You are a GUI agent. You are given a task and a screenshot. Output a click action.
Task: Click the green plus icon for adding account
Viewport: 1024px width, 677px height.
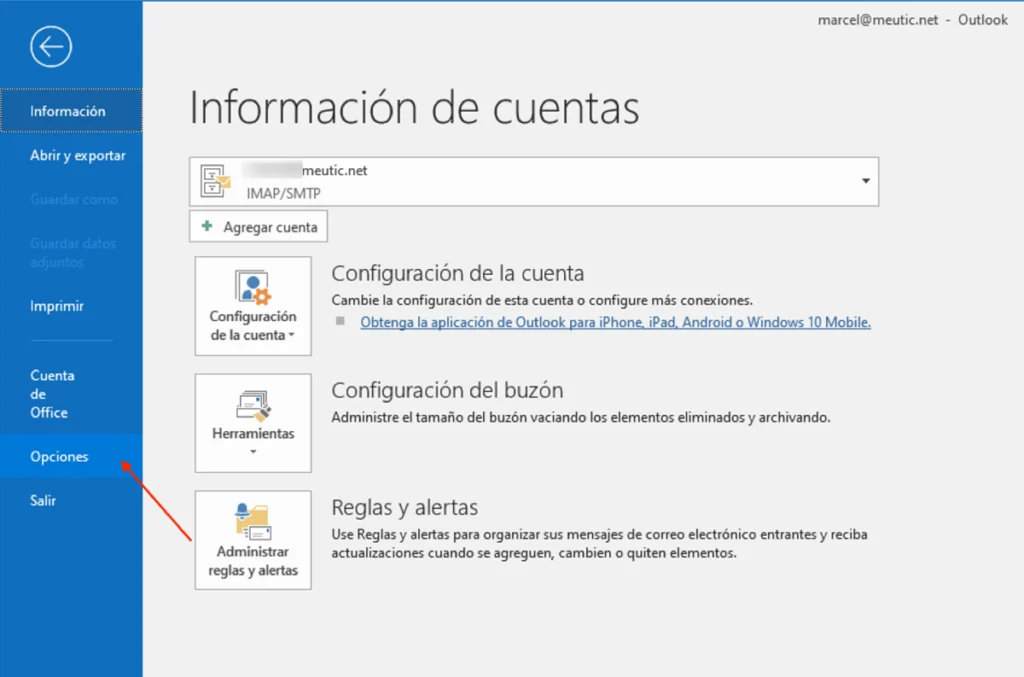(x=207, y=227)
